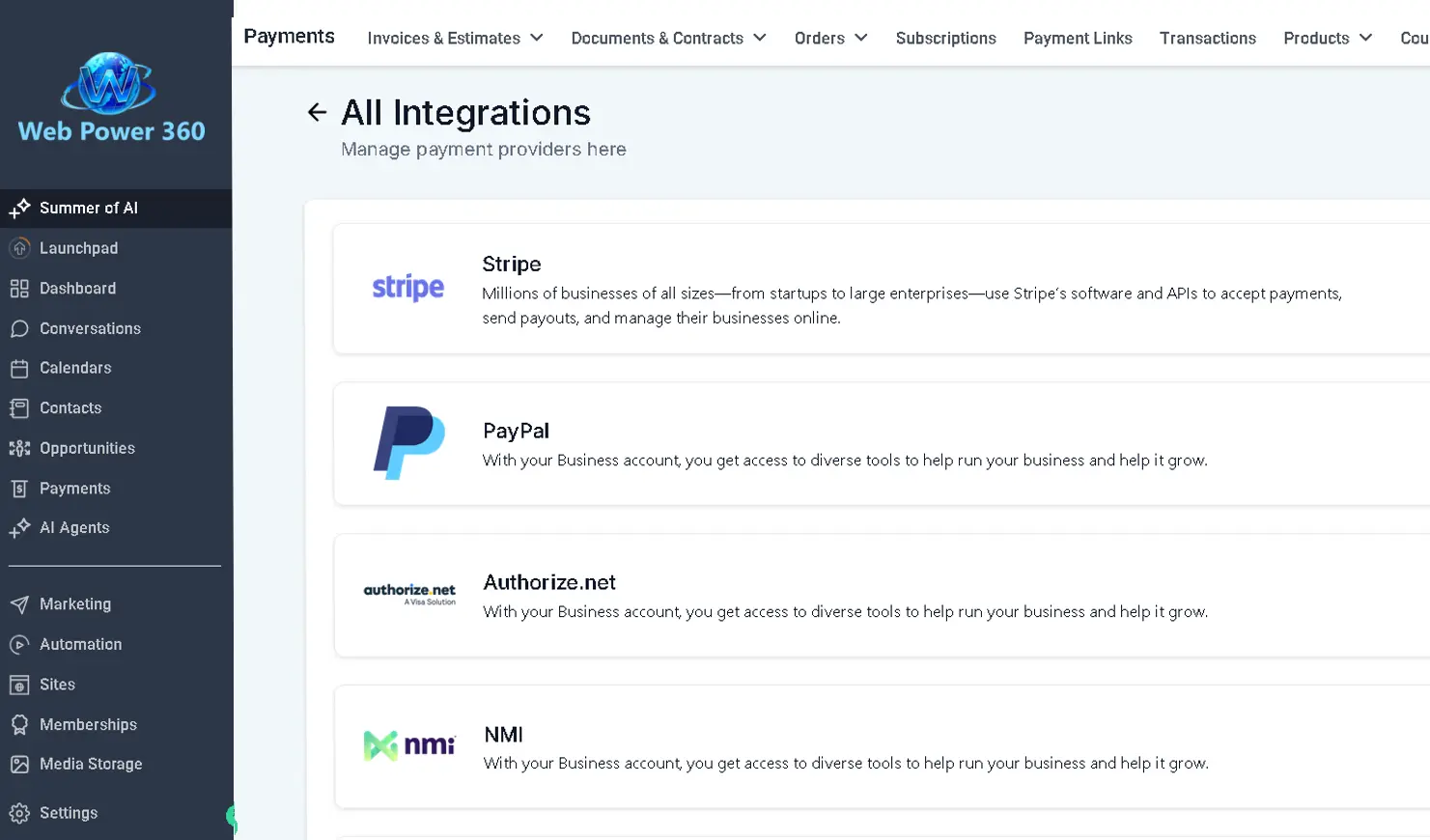Image resolution: width=1430 pixels, height=840 pixels.
Task: Click the AI Agents sparkle icon
Action: [x=19, y=528]
